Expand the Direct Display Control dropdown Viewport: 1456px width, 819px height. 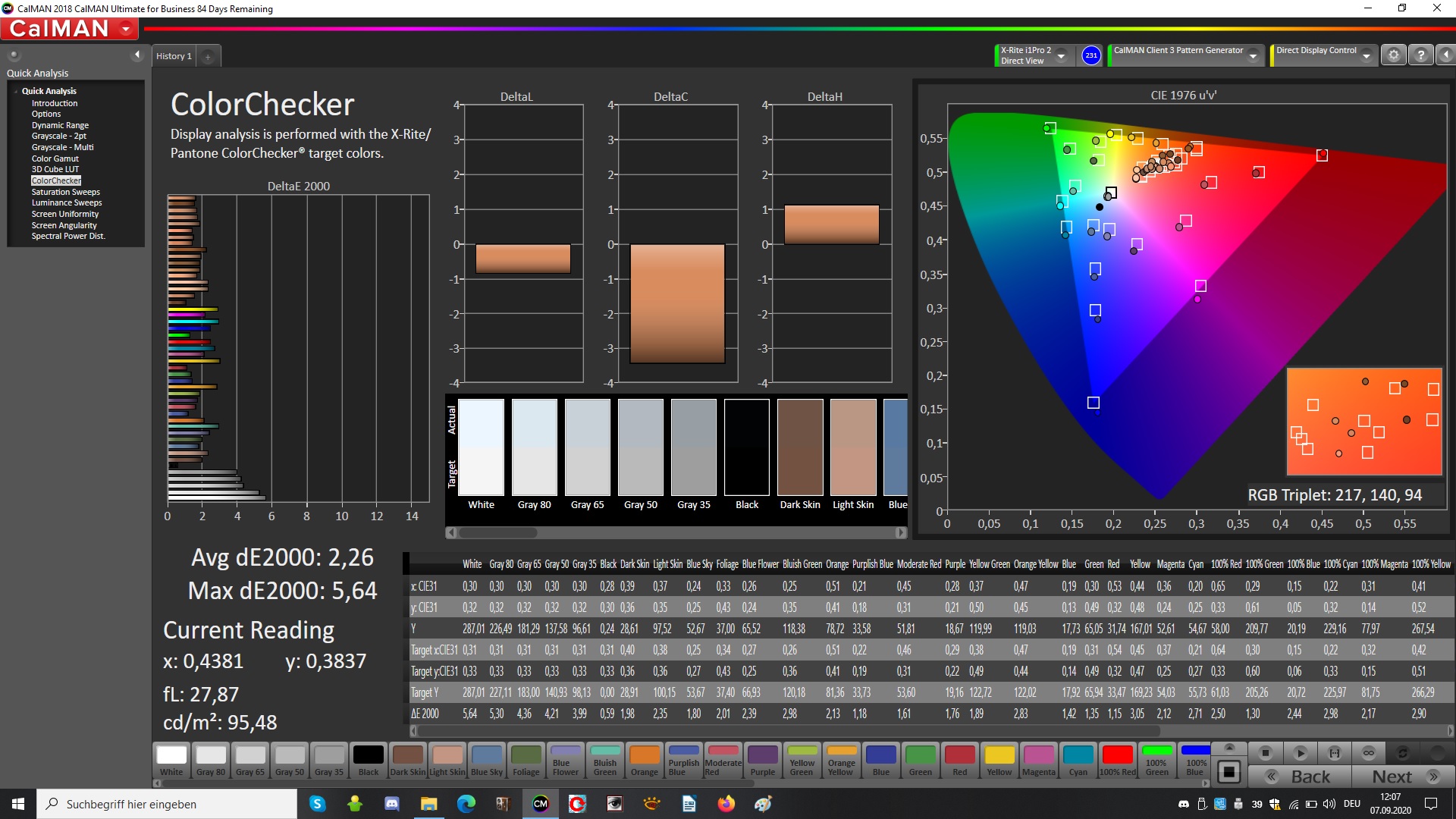point(1366,56)
